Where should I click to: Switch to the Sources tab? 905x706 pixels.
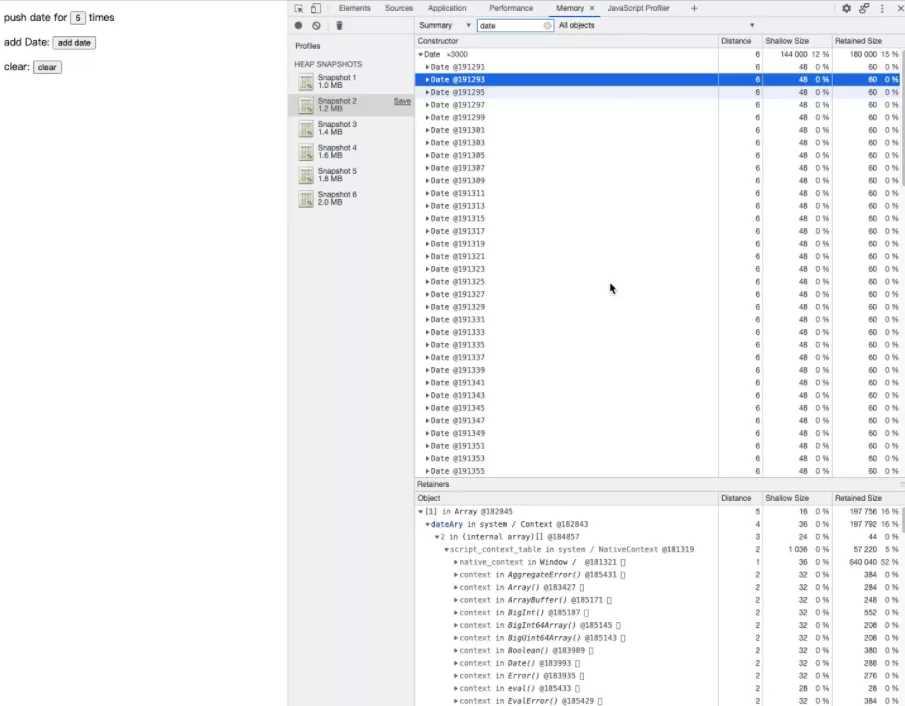coord(399,8)
